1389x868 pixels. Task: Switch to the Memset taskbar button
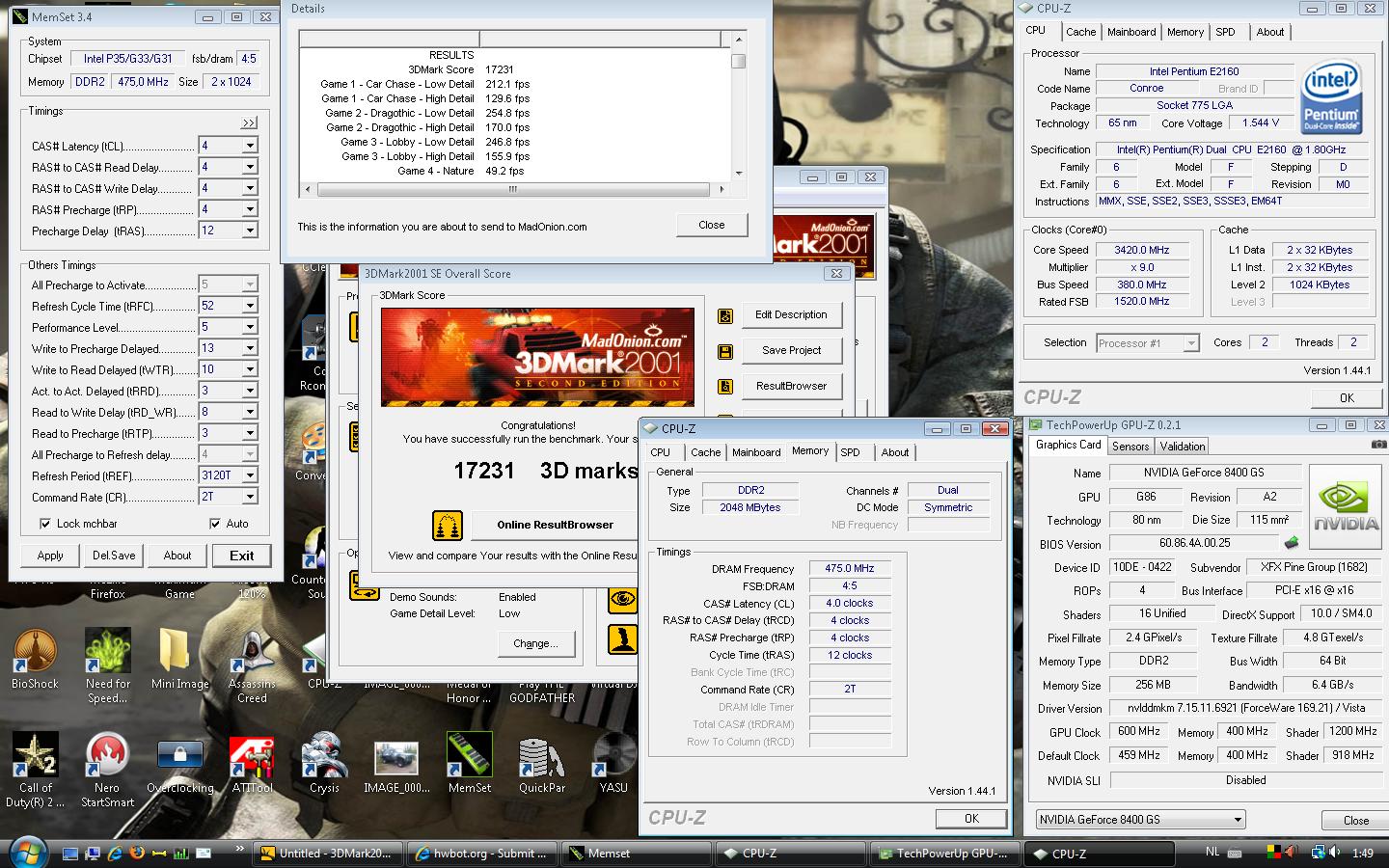pyautogui.click(x=635, y=854)
